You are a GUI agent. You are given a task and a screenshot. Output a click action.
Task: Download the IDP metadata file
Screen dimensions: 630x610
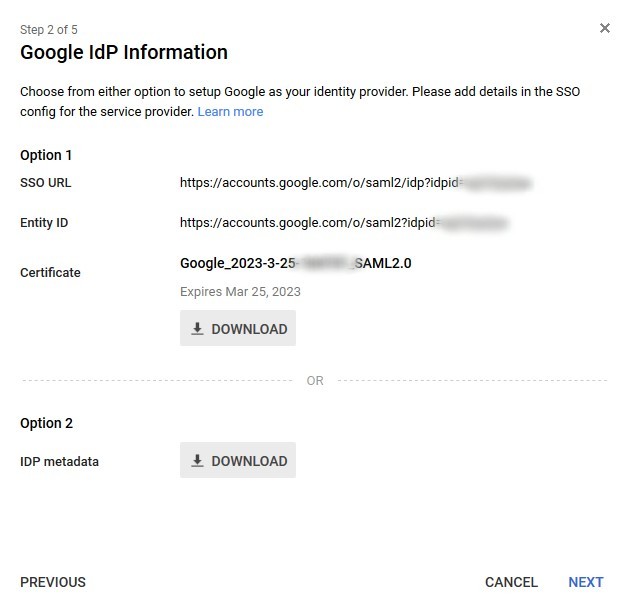[x=238, y=460]
